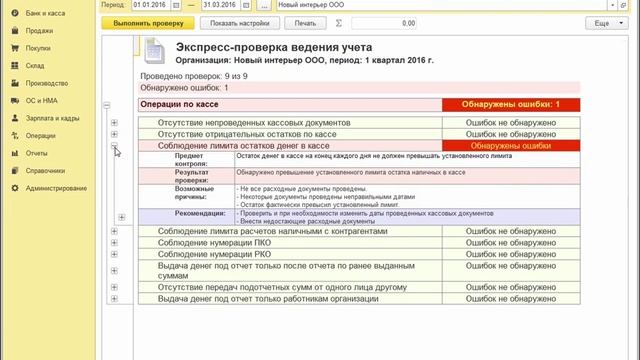Viewport: 640px width, 360px height.
Task: Select the Экспресс-проверка ведения учета title
Action: click(x=274, y=47)
